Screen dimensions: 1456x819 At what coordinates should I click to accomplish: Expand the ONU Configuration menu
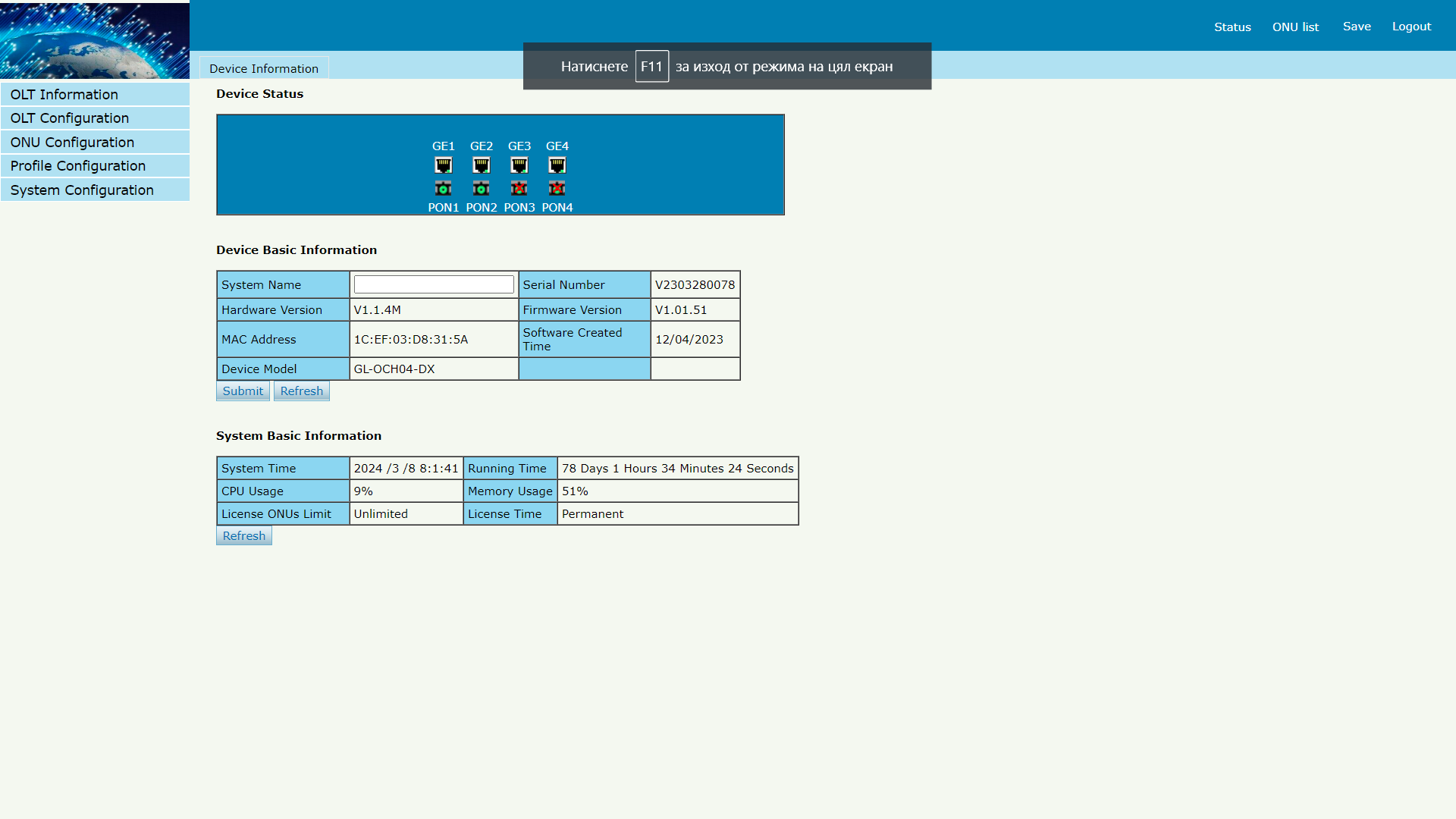[72, 143]
